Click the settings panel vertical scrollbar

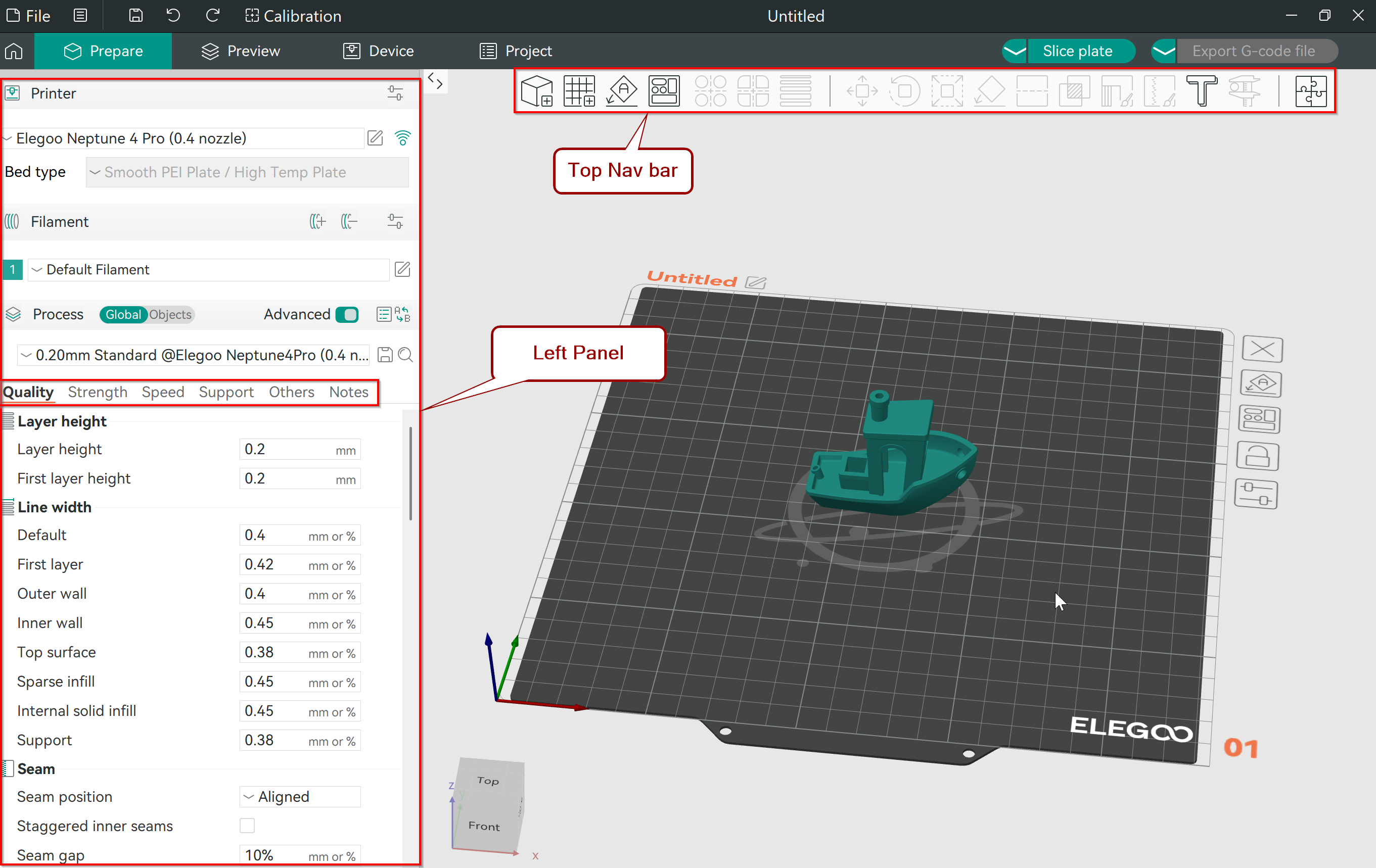pyautogui.click(x=410, y=473)
